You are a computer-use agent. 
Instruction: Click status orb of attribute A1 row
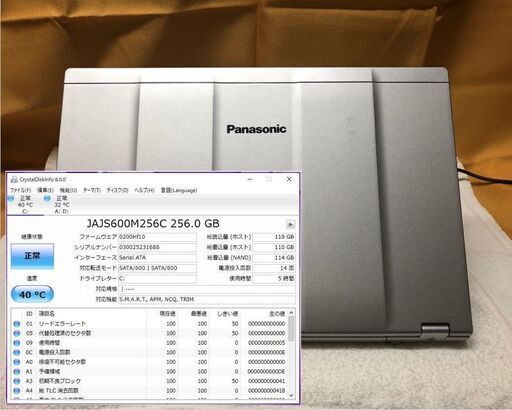pyautogui.click(x=17, y=371)
